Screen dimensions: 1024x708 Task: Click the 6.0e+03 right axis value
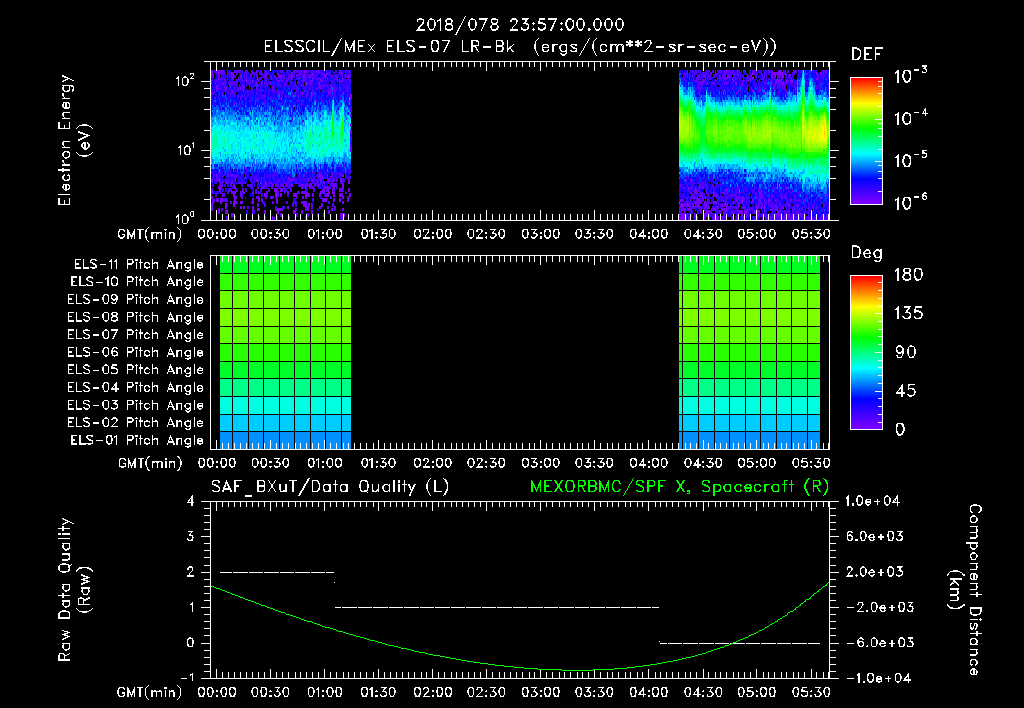click(x=874, y=536)
